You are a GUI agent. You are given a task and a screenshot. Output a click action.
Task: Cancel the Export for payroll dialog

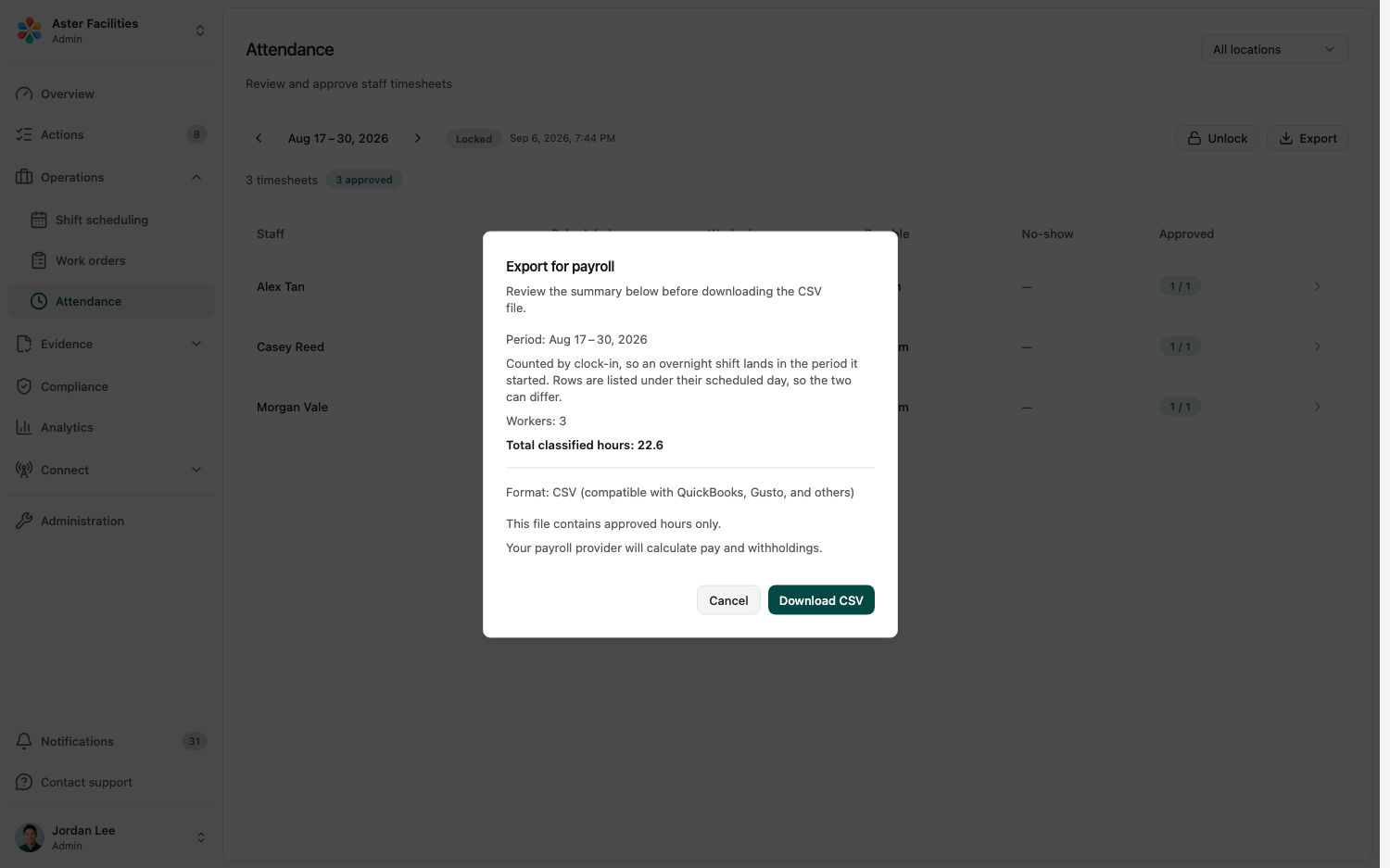click(728, 600)
